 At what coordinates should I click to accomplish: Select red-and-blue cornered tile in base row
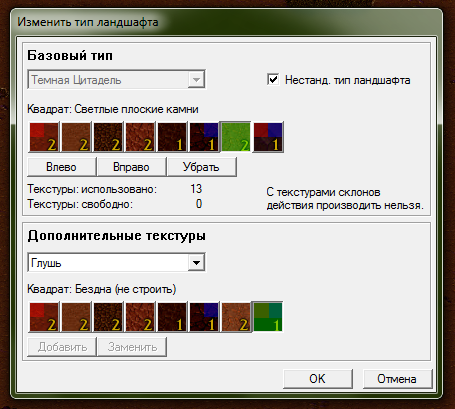[x=268, y=137]
